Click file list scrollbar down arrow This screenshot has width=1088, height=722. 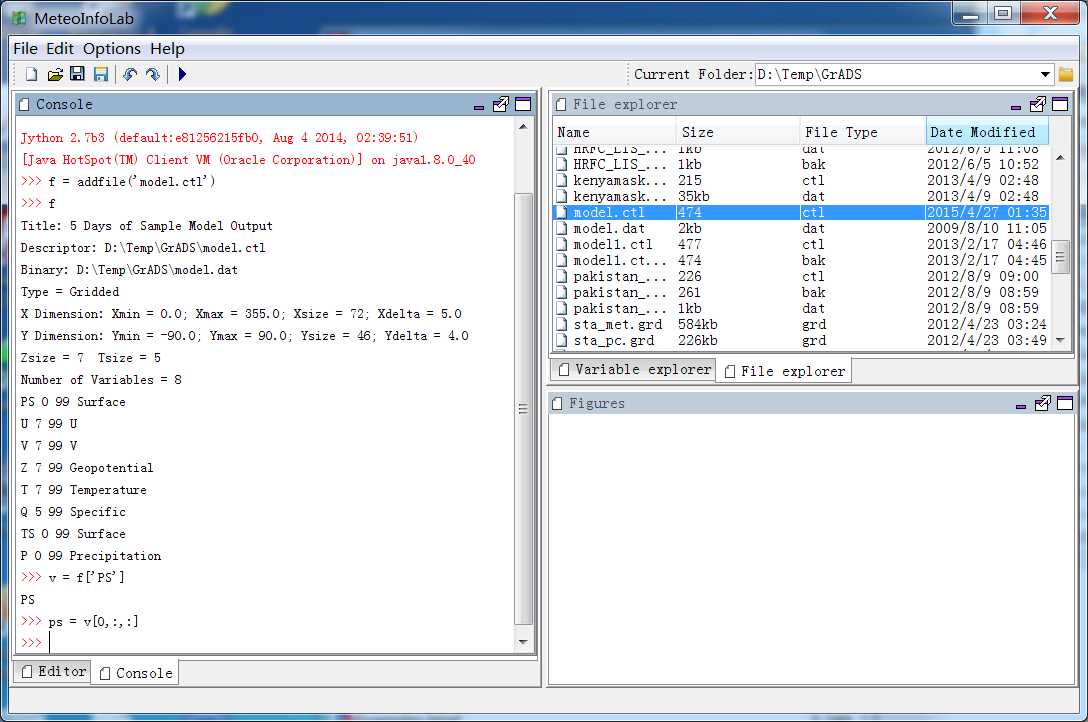1060,340
